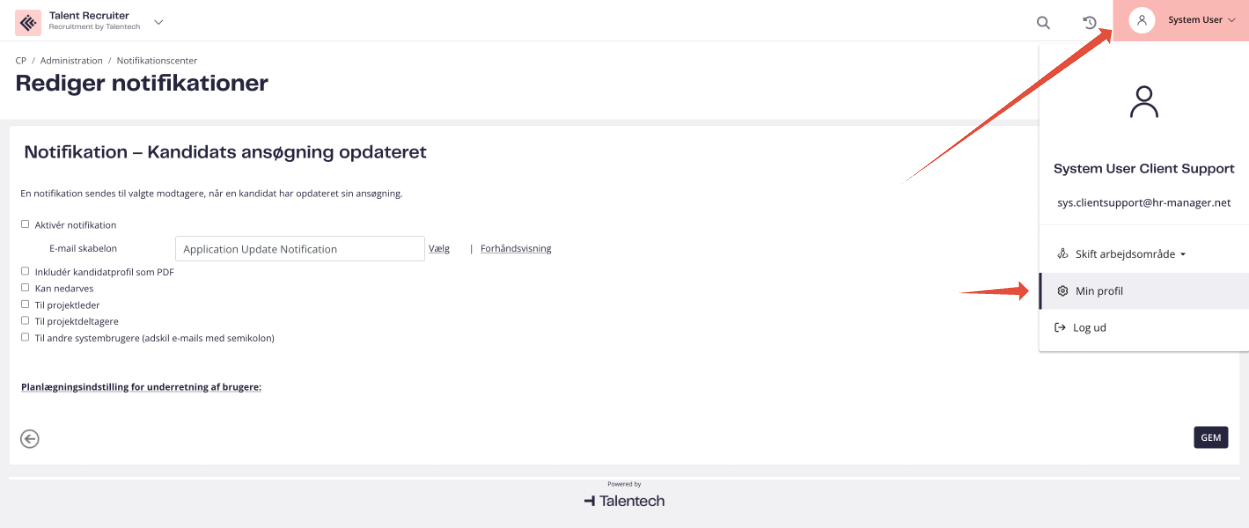Viewport: 1249px width, 528px height.
Task: Click the System User avatar icon
Action: 1142,20
